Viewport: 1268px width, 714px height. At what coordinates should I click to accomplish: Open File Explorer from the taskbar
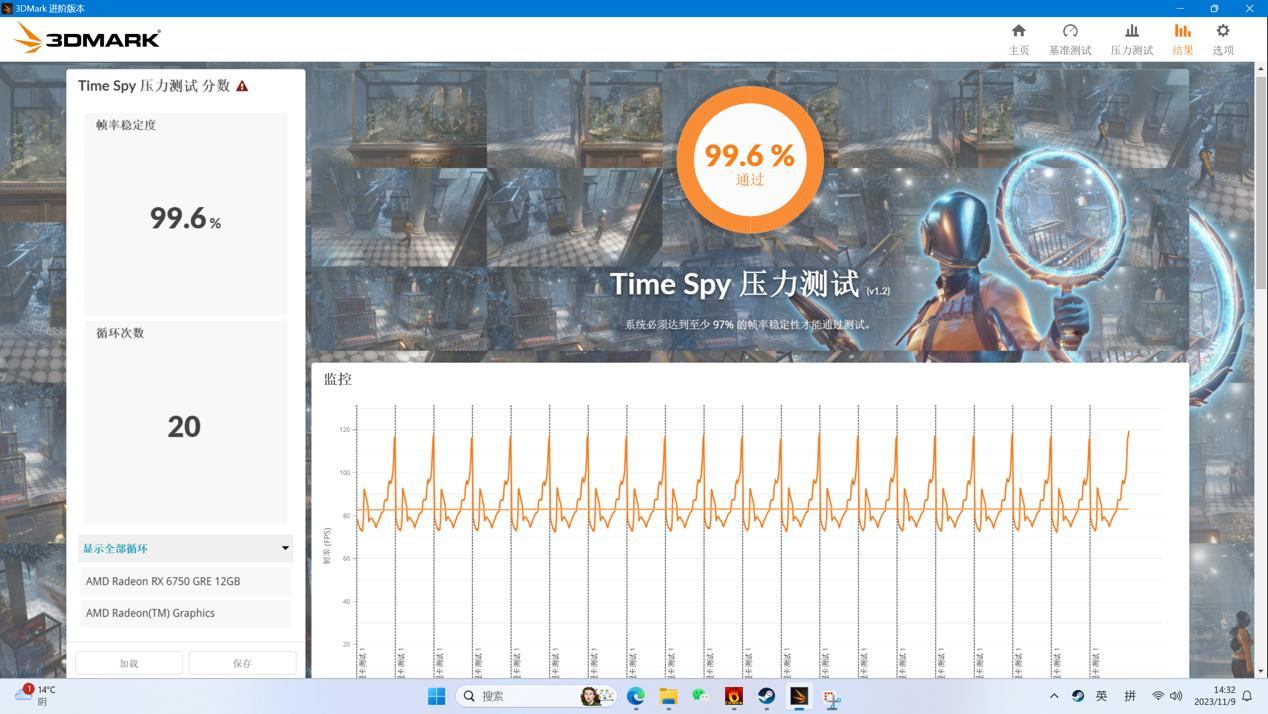[x=668, y=696]
